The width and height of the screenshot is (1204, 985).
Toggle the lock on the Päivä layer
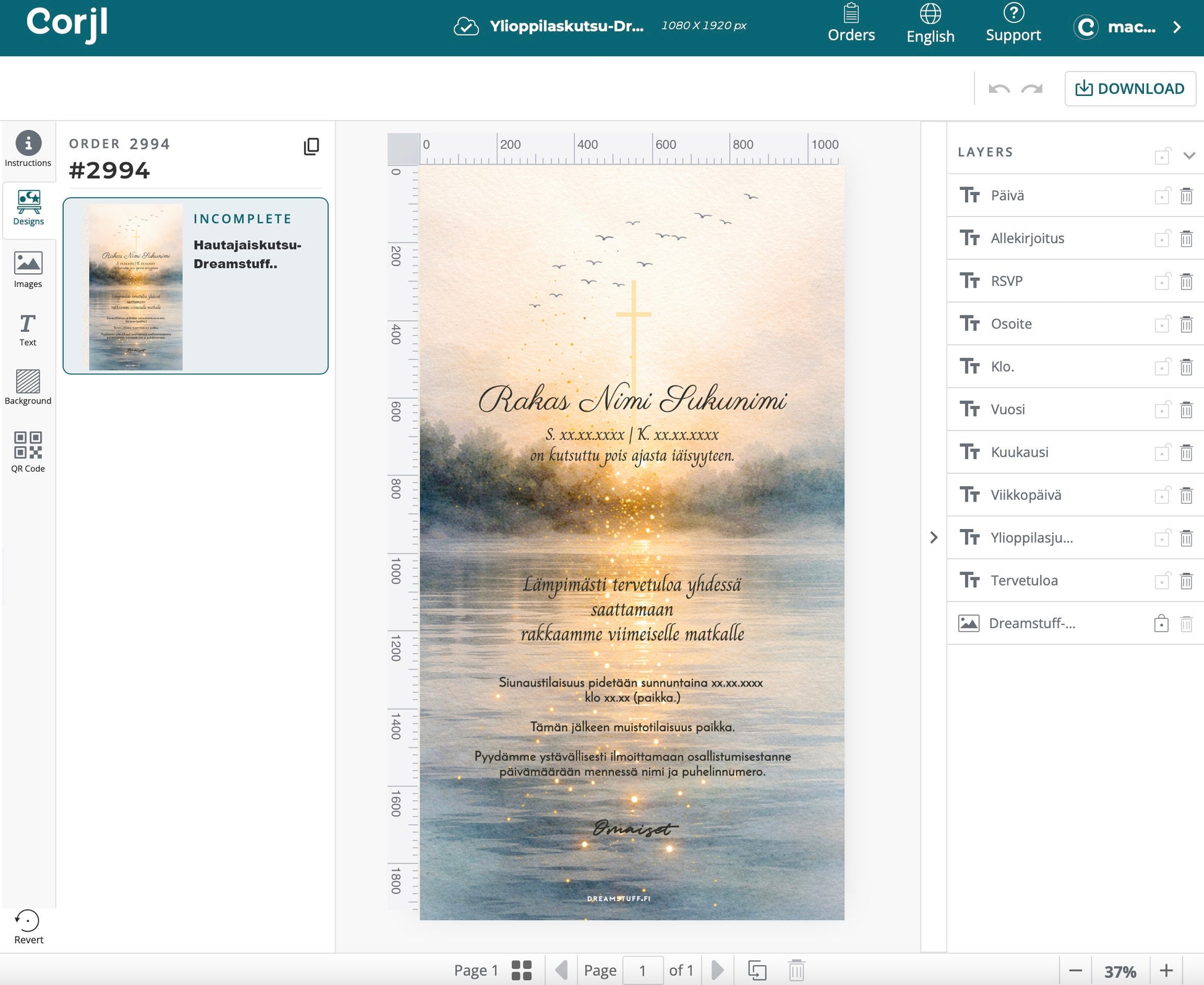point(1162,196)
